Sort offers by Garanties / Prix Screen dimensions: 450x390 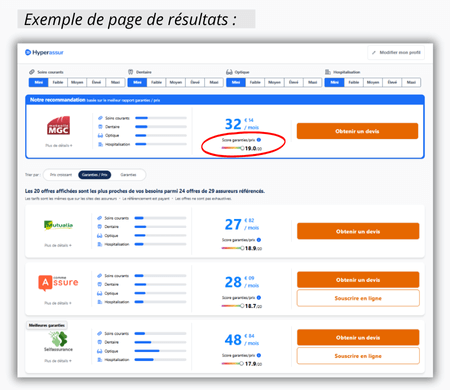(x=95, y=175)
